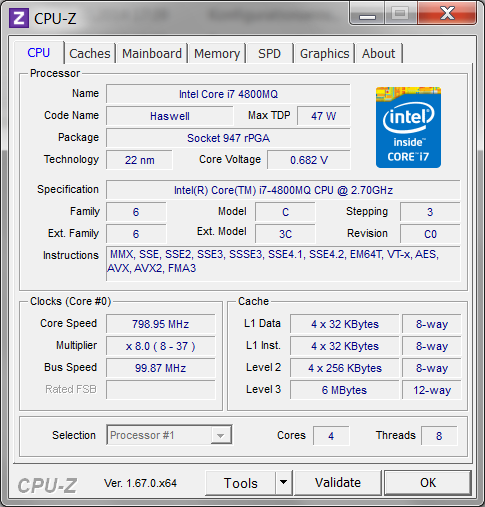Click the processor Name field
Image resolution: width=485 pixels, height=507 pixels.
point(228,94)
